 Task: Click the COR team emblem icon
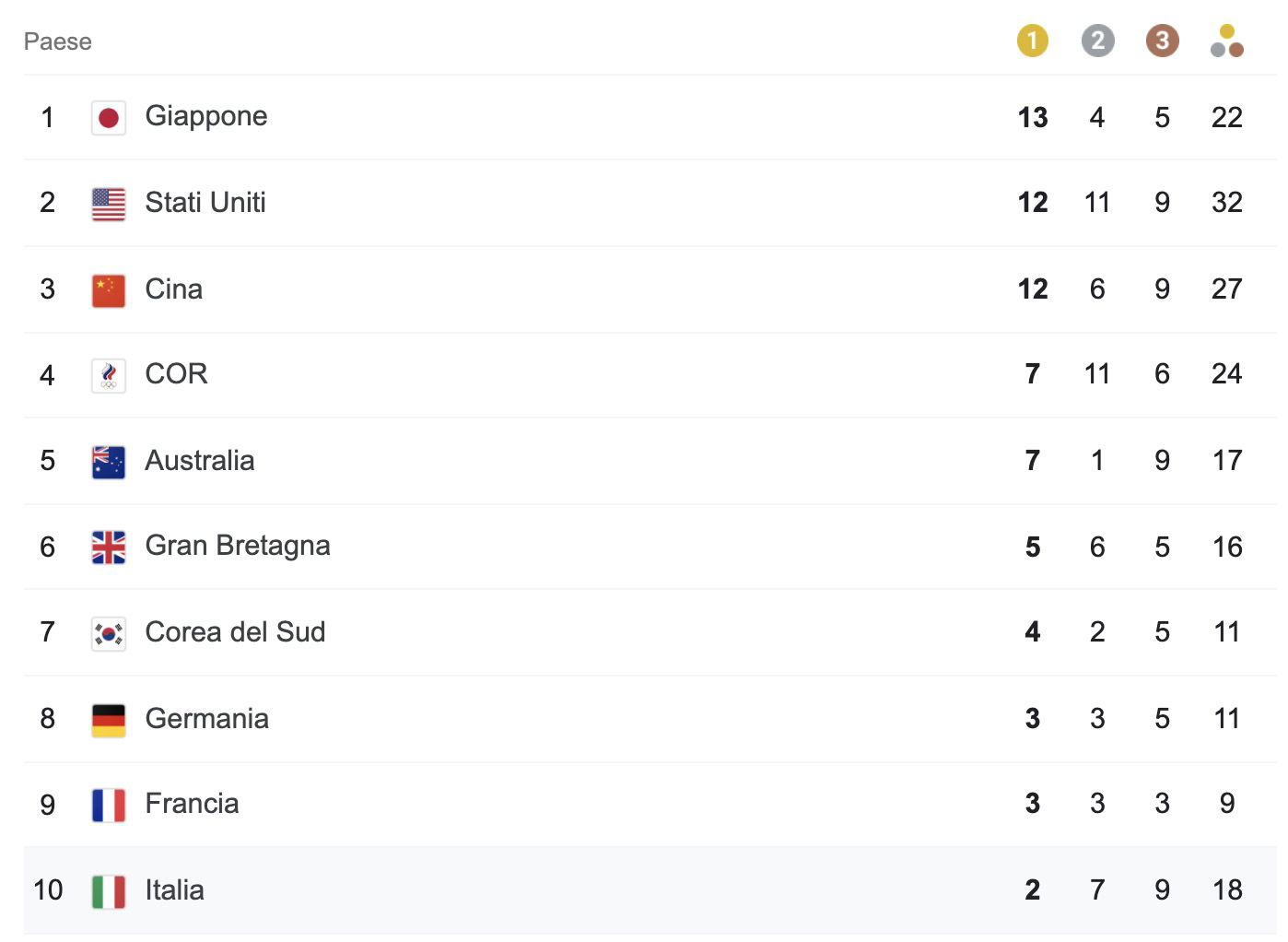109,375
